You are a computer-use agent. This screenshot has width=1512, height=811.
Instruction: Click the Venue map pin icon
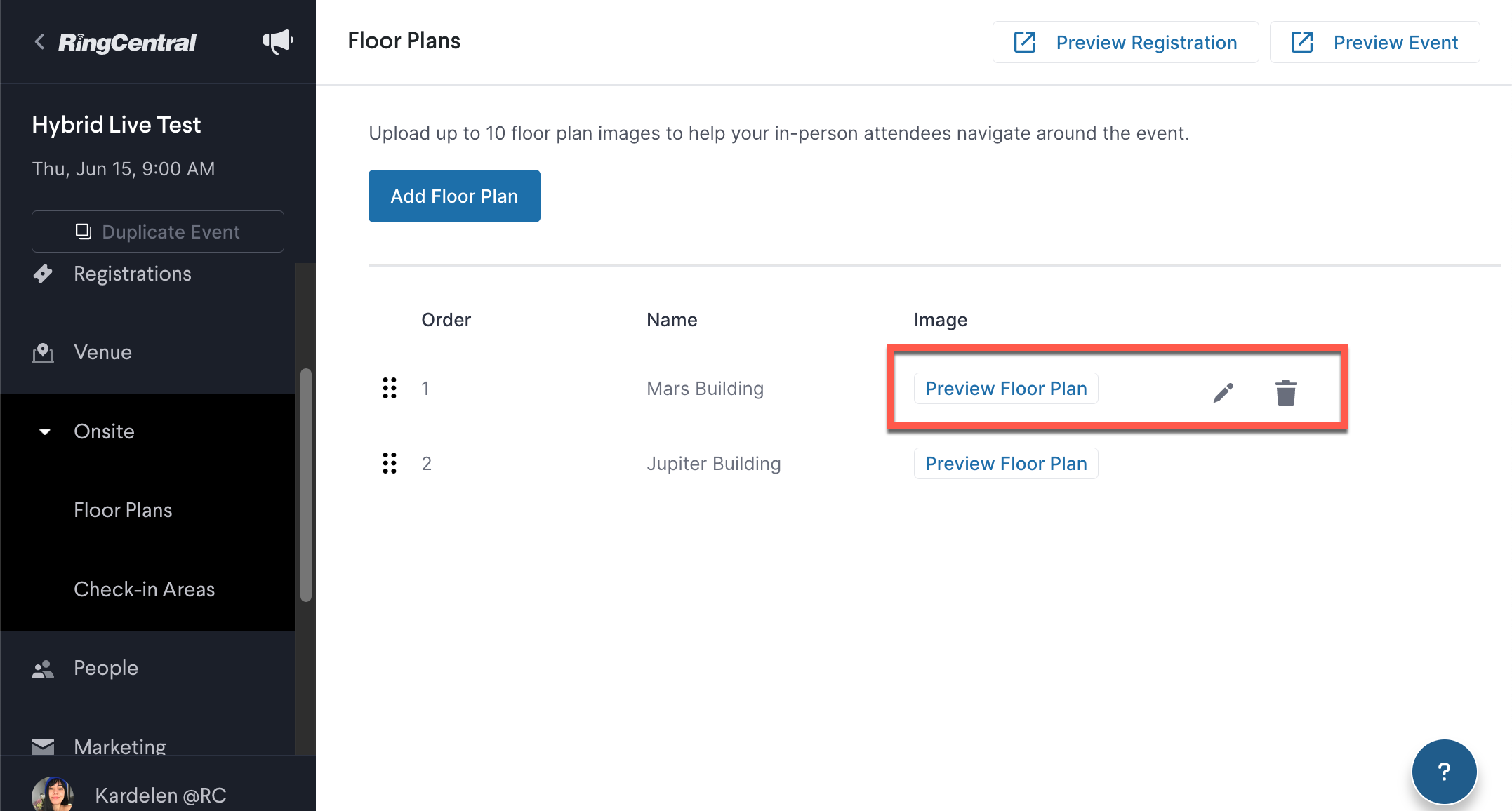pos(43,353)
